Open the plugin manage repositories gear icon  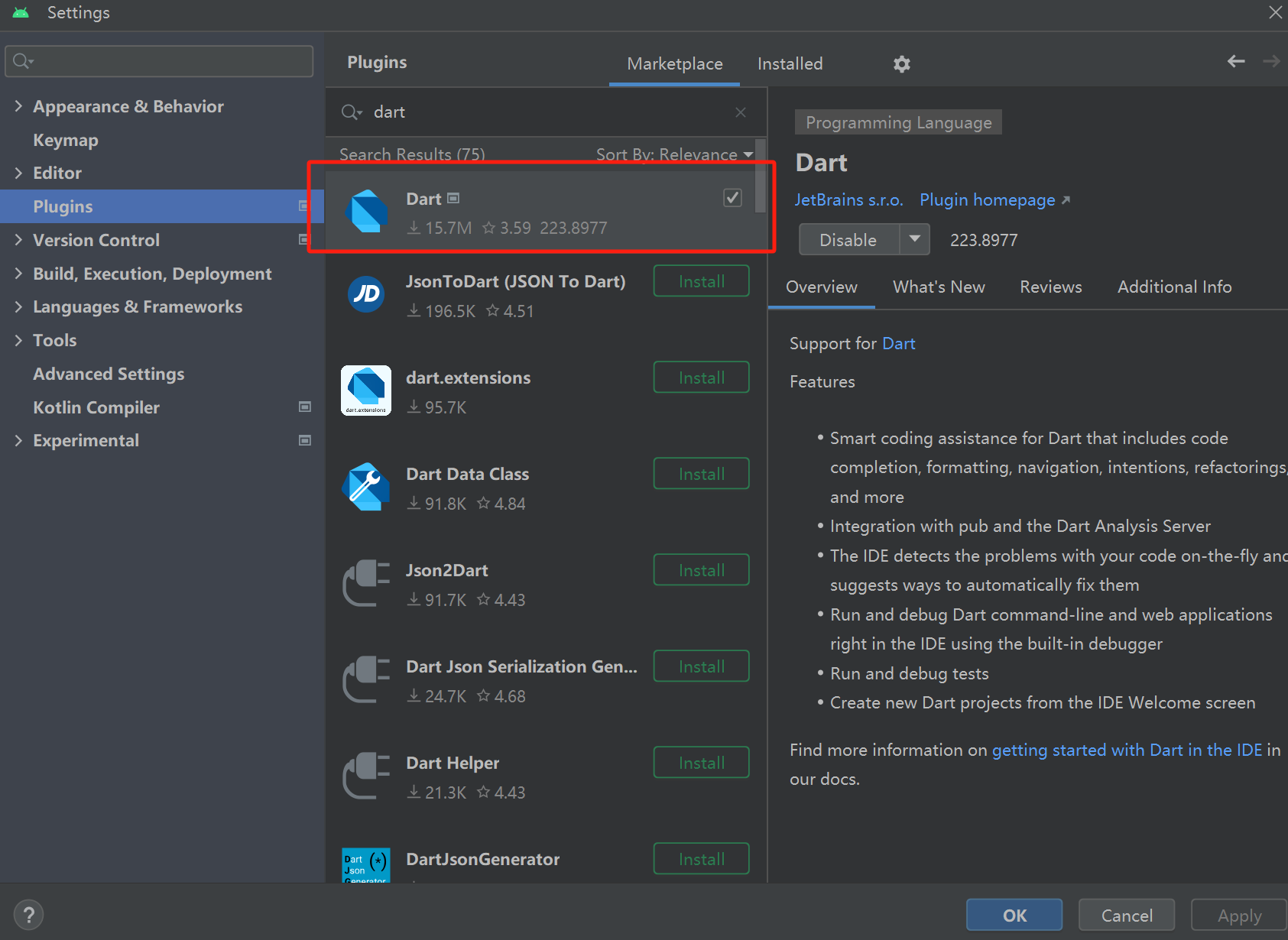click(901, 64)
